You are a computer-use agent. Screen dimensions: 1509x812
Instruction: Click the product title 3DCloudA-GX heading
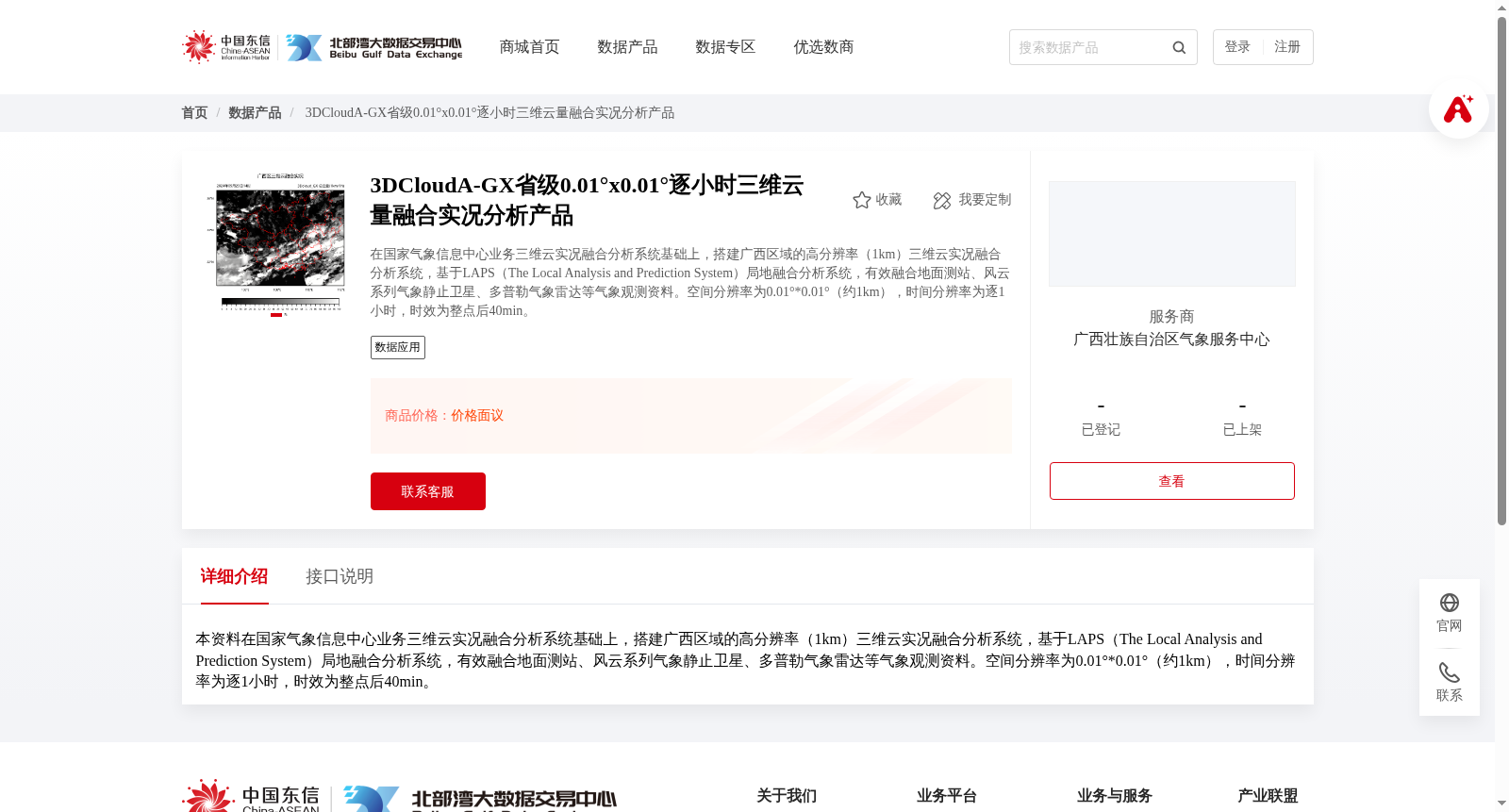point(587,200)
